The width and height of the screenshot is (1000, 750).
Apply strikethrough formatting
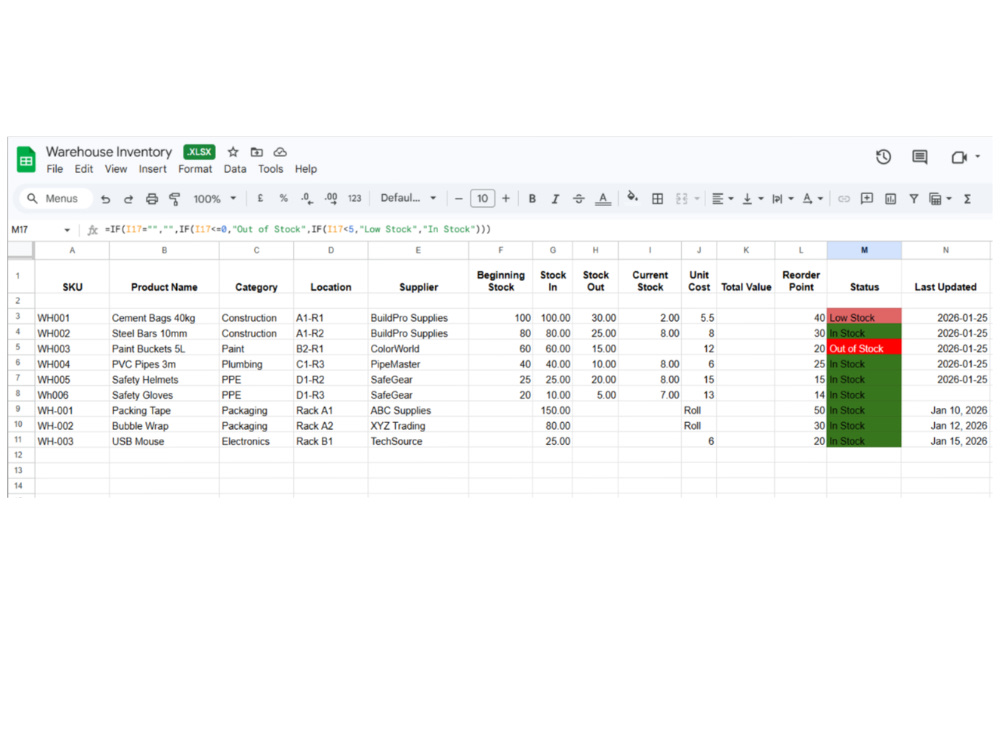[578, 199]
